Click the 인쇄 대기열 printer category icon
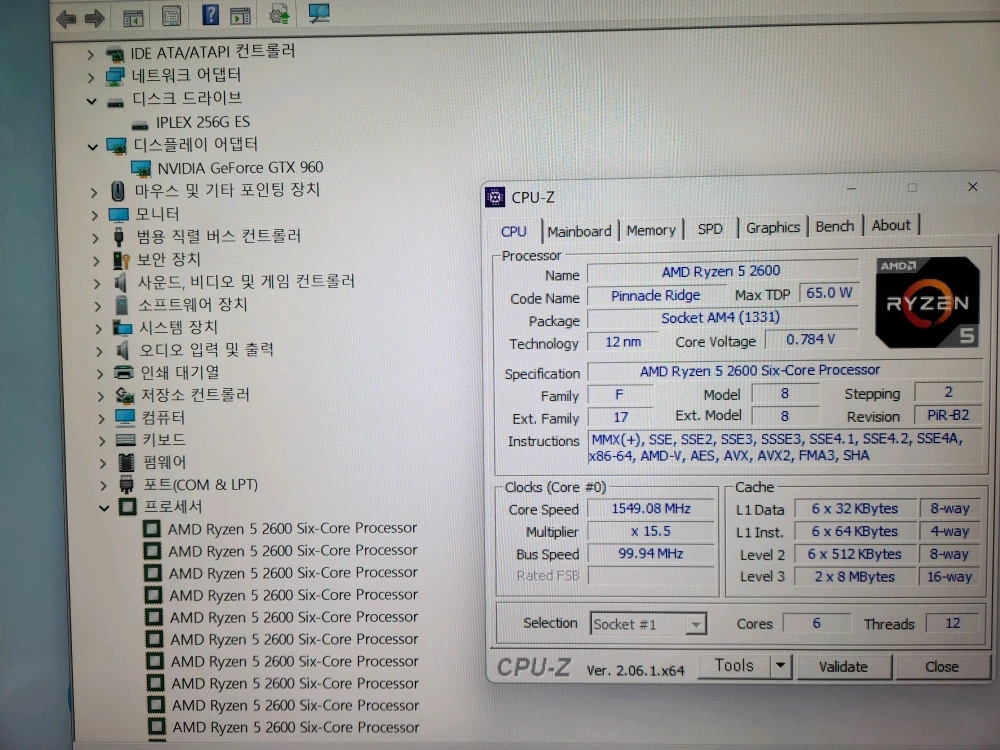The width and height of the screenshot is (1000, 750). 123,372
